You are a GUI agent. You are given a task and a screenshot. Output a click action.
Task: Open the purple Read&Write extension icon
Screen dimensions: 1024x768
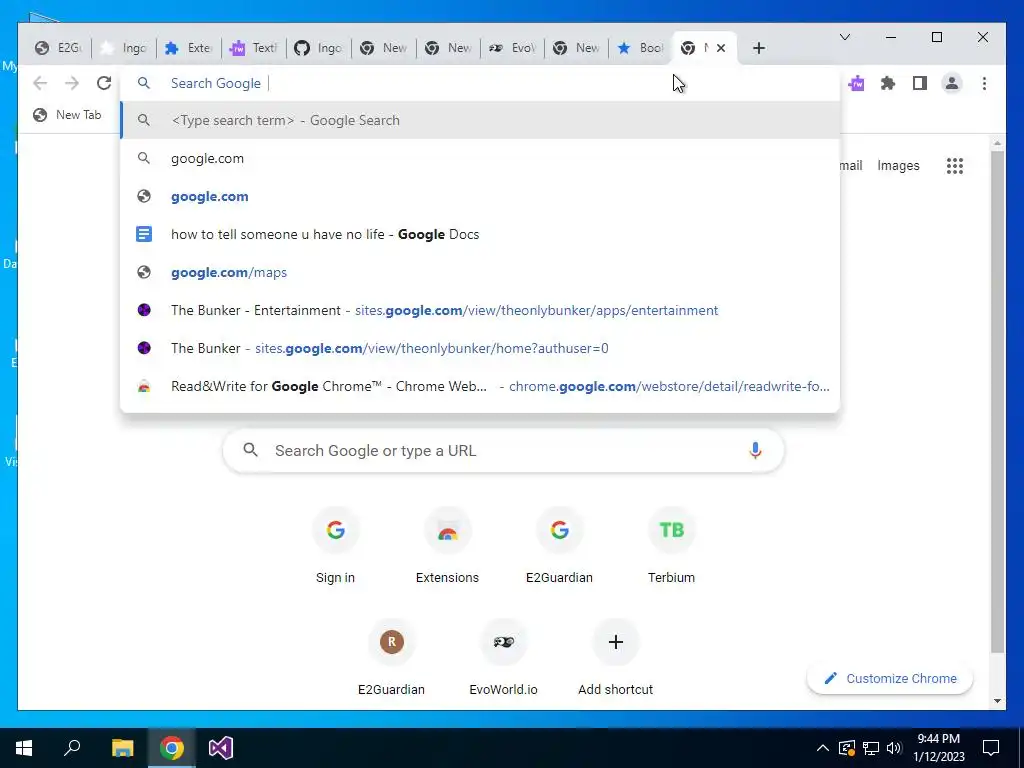[856, 83]
